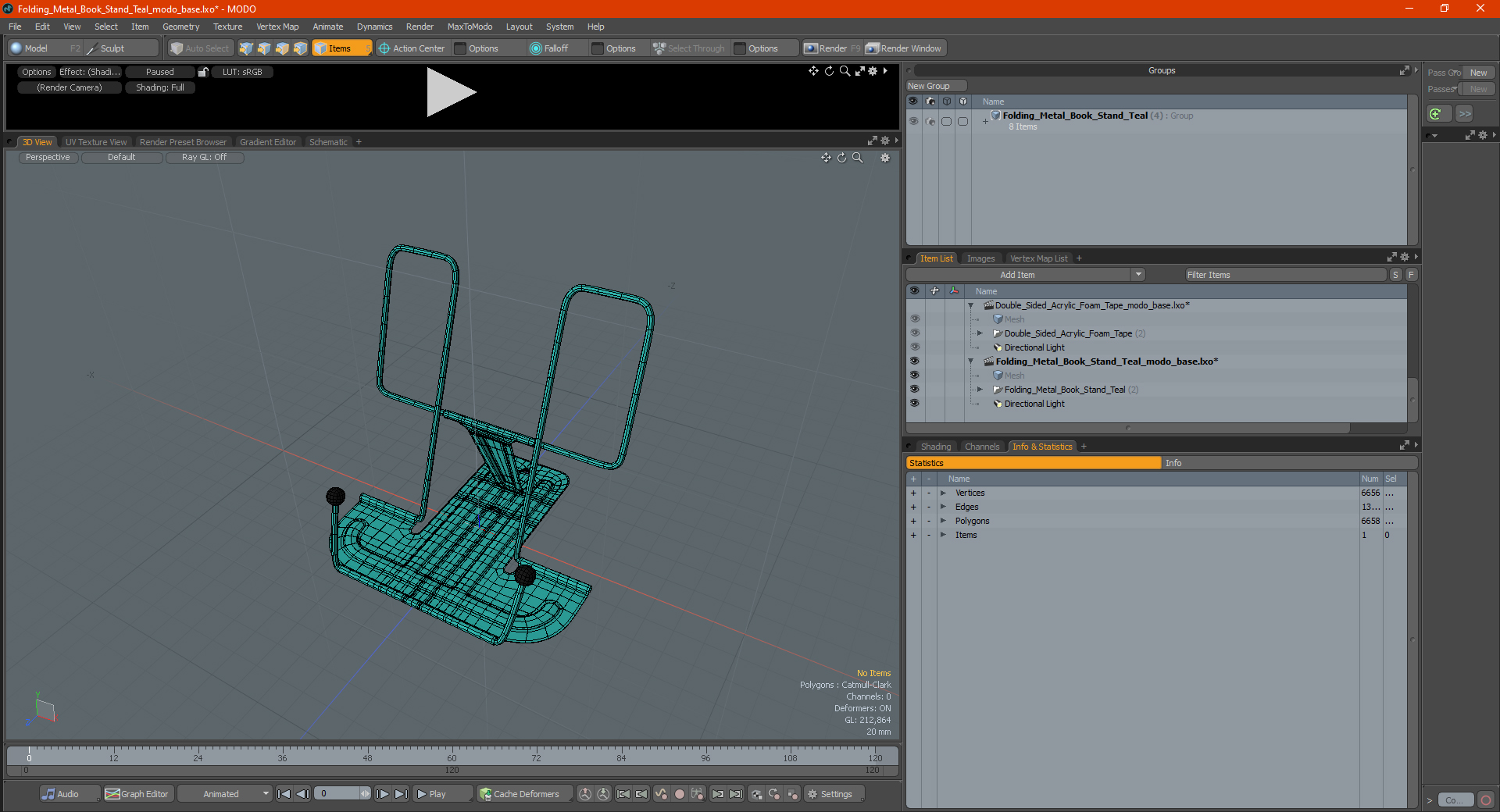This screenshot has width=1500, height=812.
Task: Go to first frame
Action: [x=284, y=794]
